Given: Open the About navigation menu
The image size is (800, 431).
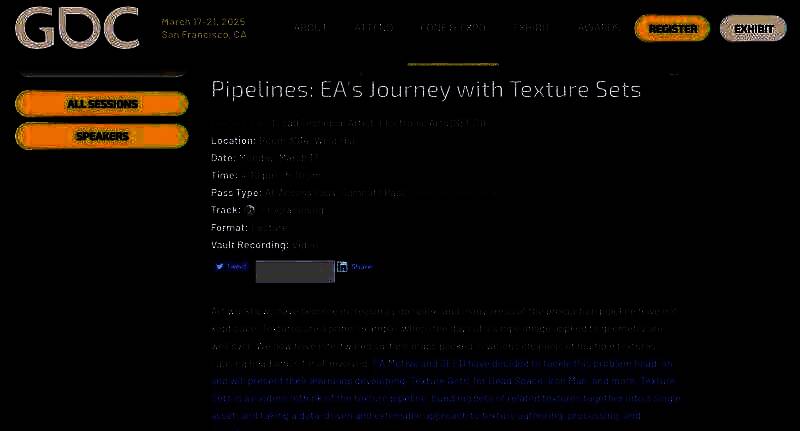Looking at the screenshot, I should pos(311,29).
